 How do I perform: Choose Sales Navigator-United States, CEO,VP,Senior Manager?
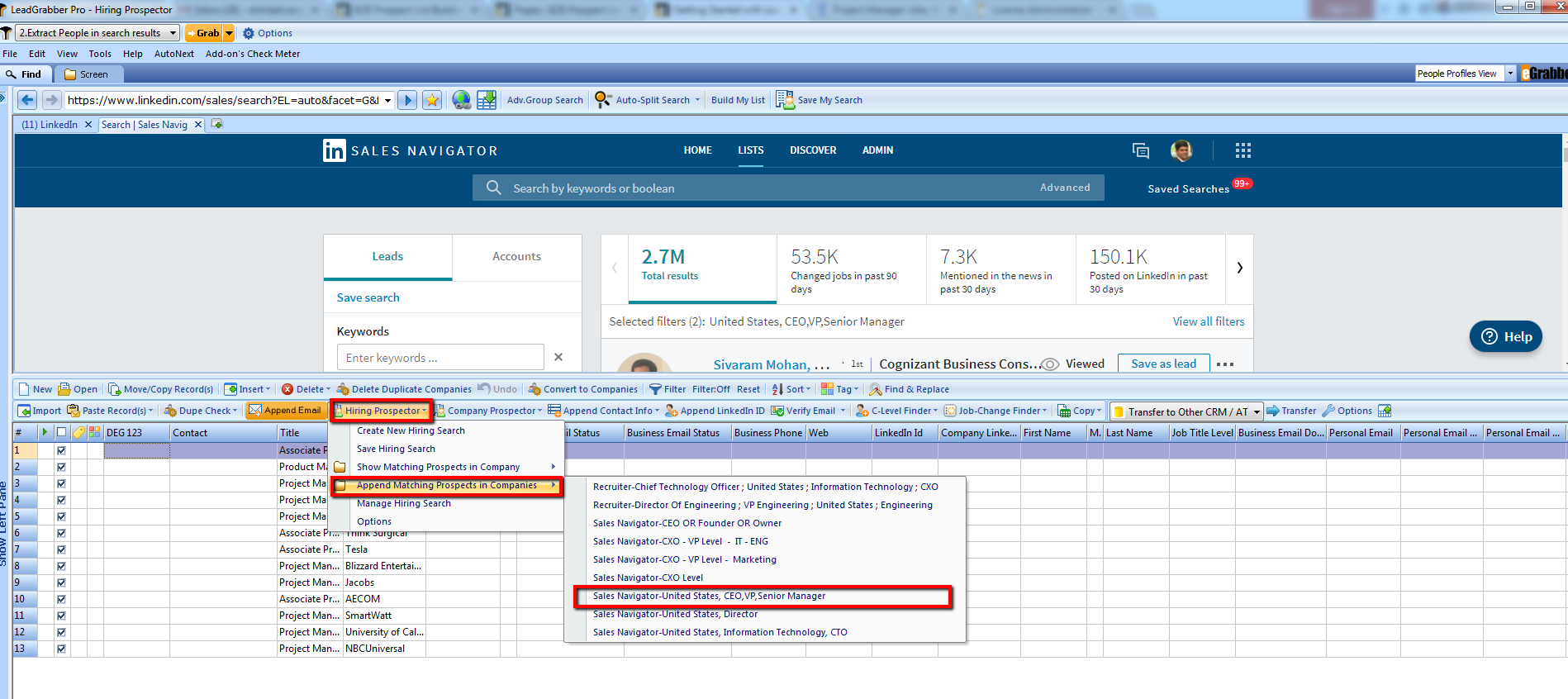pos(709,596)
